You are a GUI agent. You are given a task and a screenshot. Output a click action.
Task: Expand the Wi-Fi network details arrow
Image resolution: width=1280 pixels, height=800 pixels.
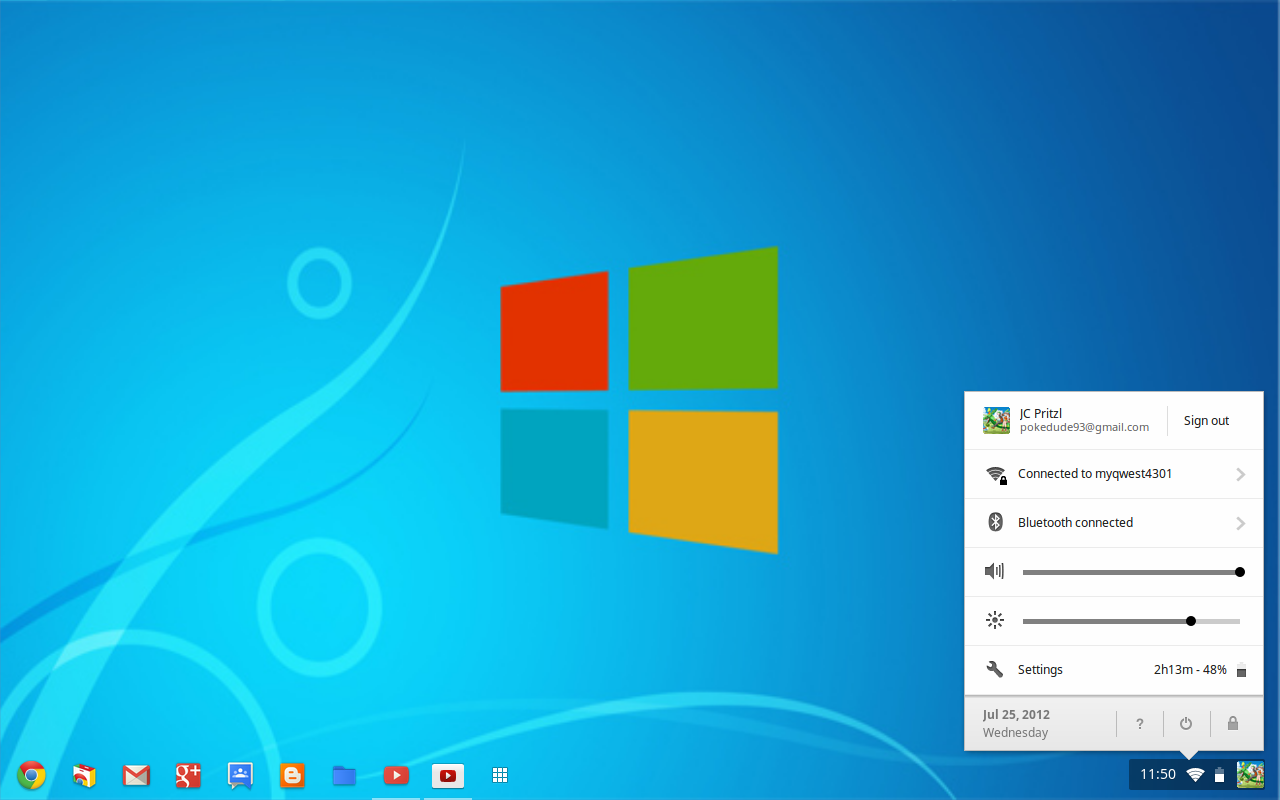coord(1240,474)
